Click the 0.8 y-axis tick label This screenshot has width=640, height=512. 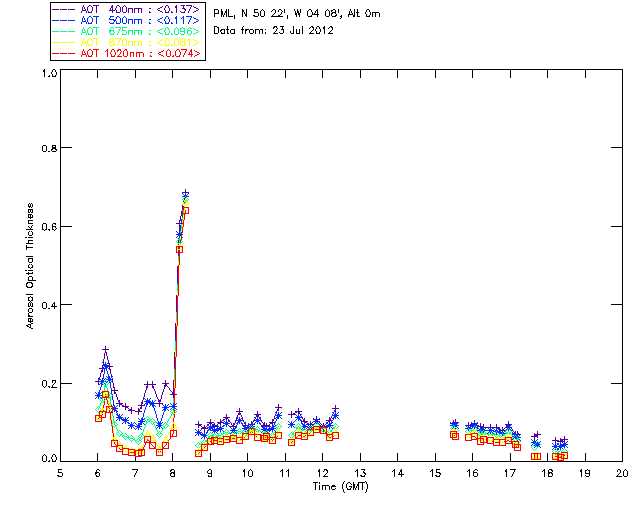coord(49,148)
